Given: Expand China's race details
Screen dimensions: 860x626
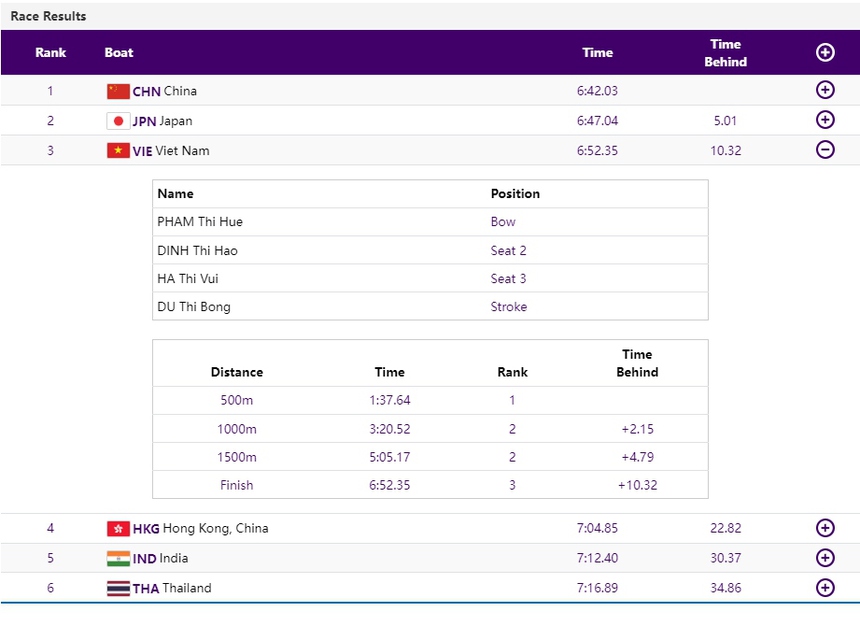Looking at the screenshot, I should coord(825,89).
